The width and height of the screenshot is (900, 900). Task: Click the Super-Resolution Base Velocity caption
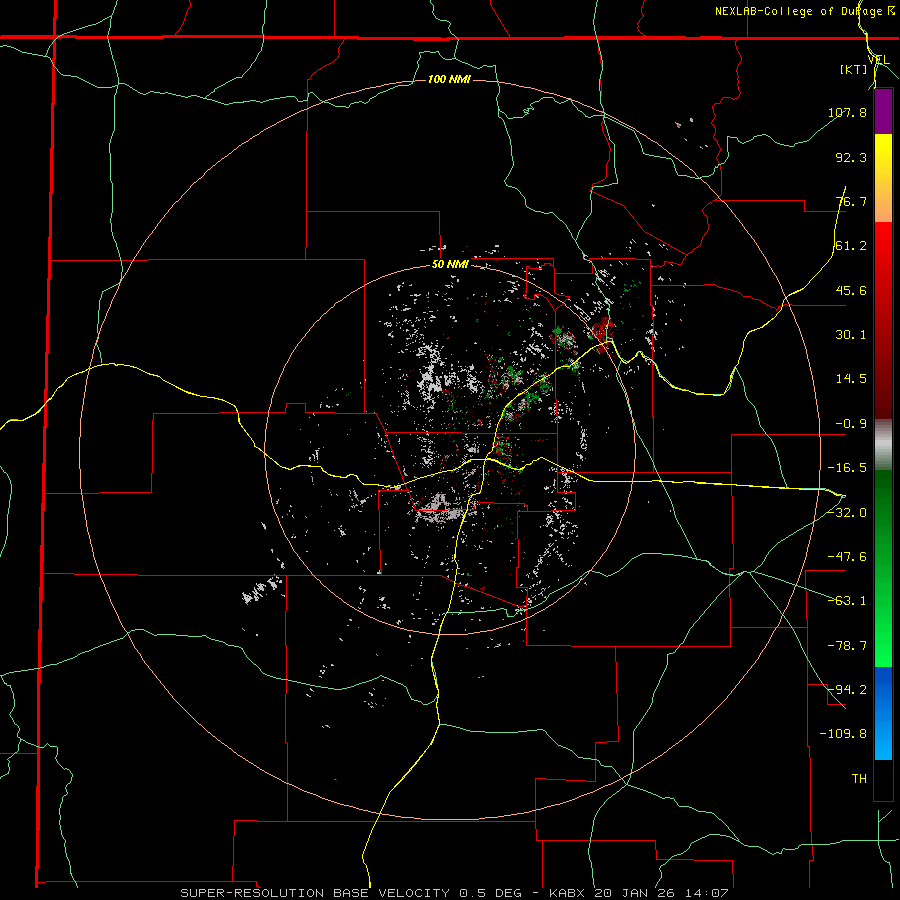pos(454,893)
